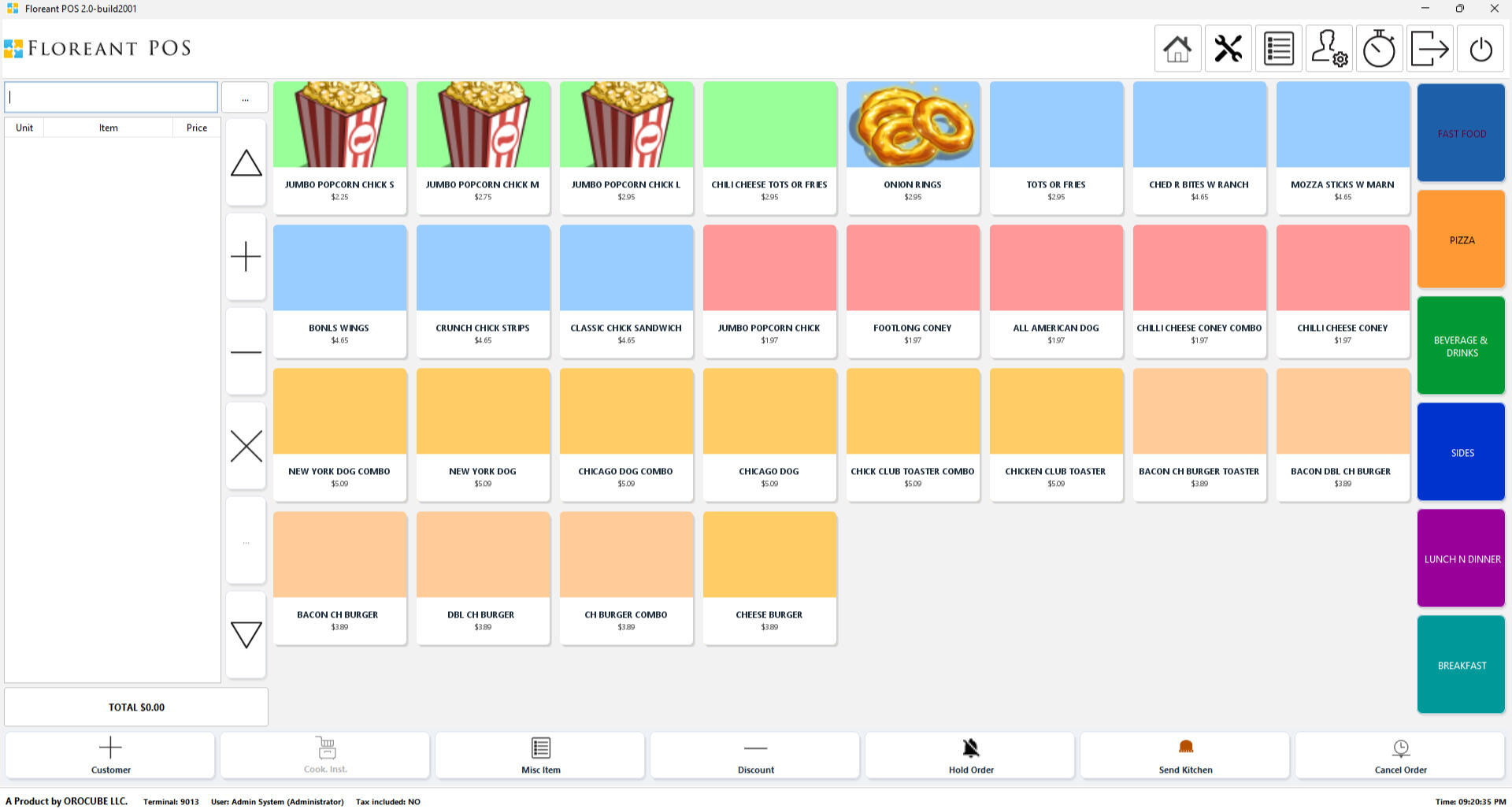1512x809 pixels.
Task: Select the BEVERAGE & DRINKS category
Action: (1461, 346)
